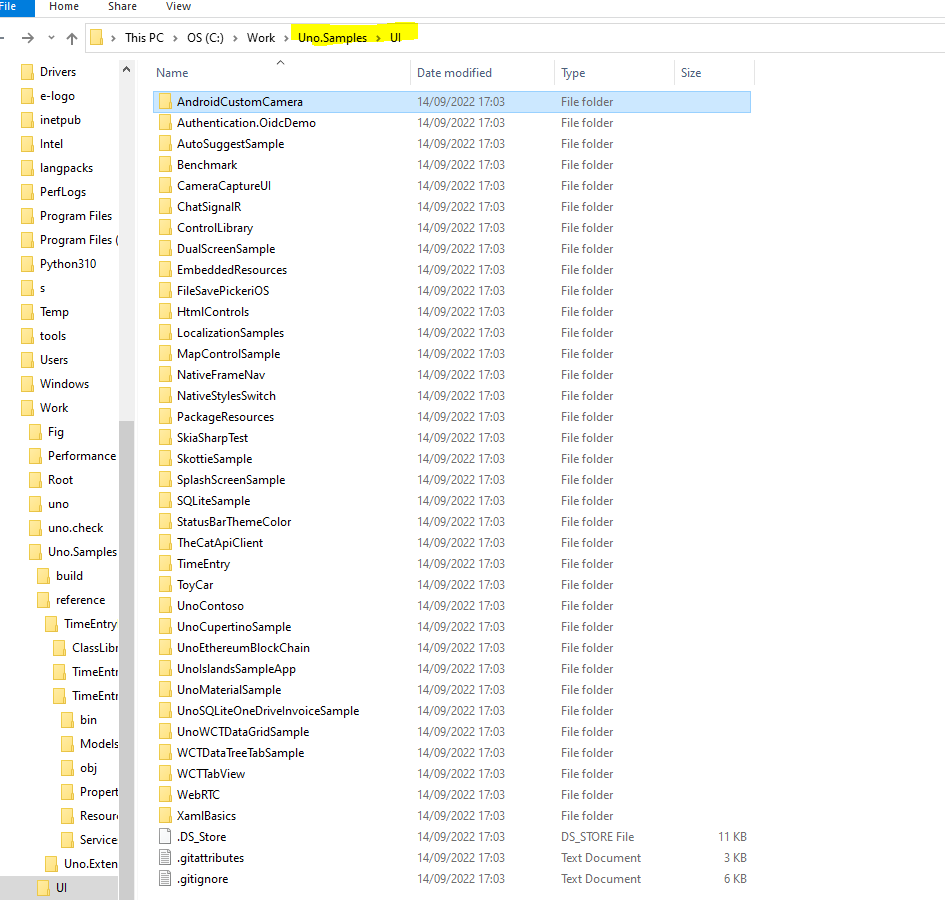Select the .gitattributes file icon
The height and width of the screenshot is (900, 945).
(x=165, y=857)
